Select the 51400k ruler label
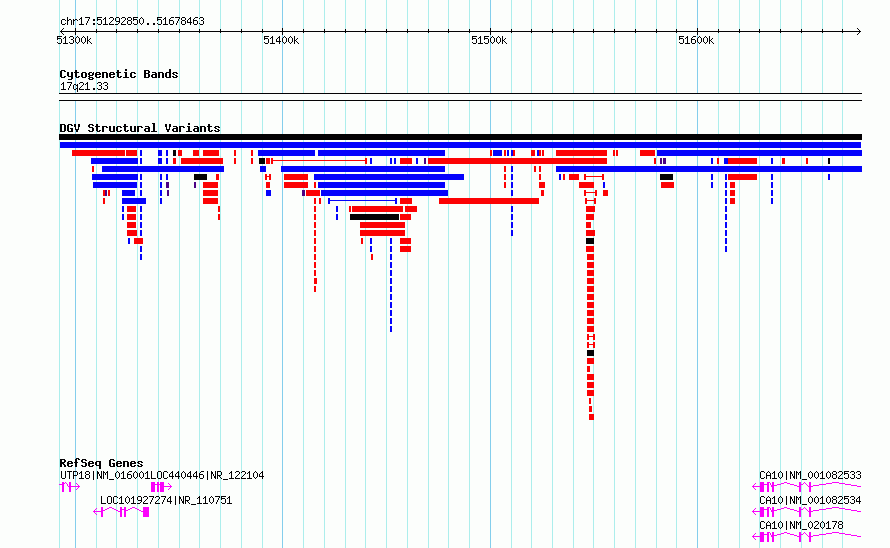 [281, 40]
